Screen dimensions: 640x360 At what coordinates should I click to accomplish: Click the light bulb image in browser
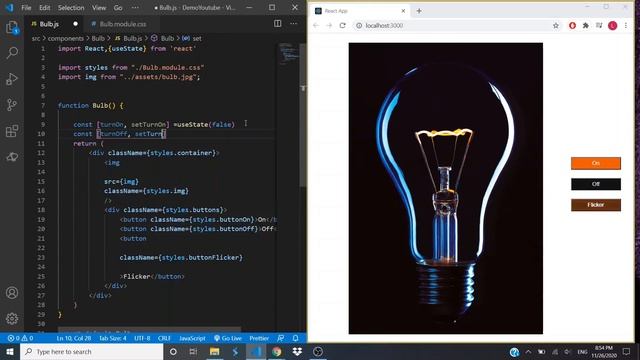point(446,188)
